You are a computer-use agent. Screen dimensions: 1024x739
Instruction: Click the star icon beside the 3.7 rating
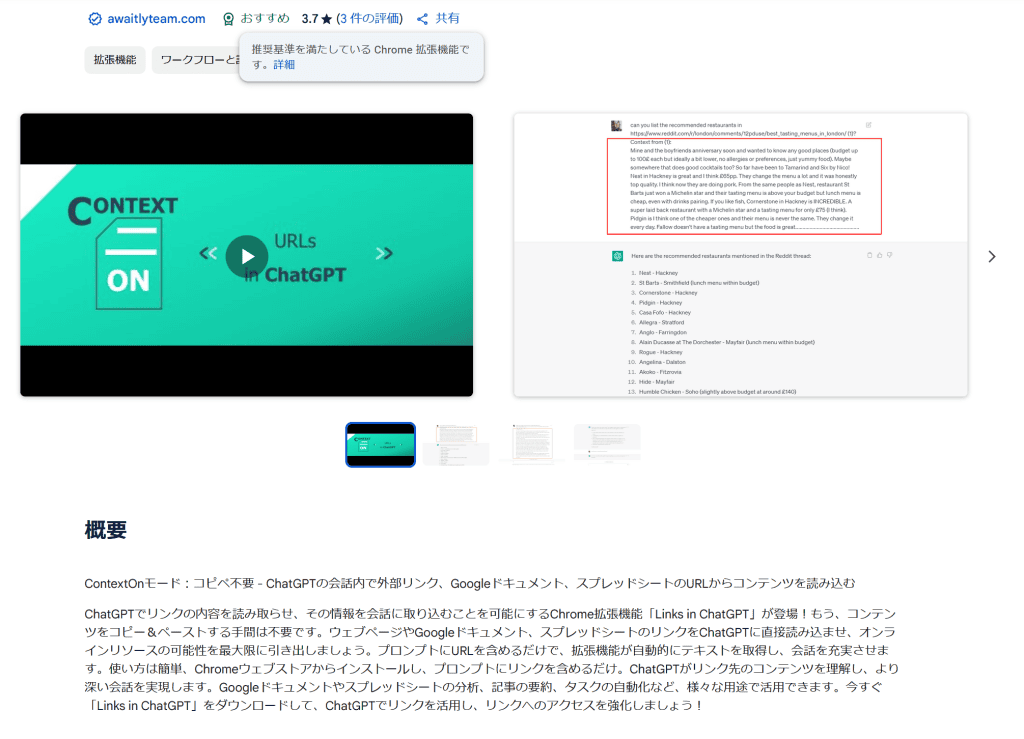click(x=325, y=17)
